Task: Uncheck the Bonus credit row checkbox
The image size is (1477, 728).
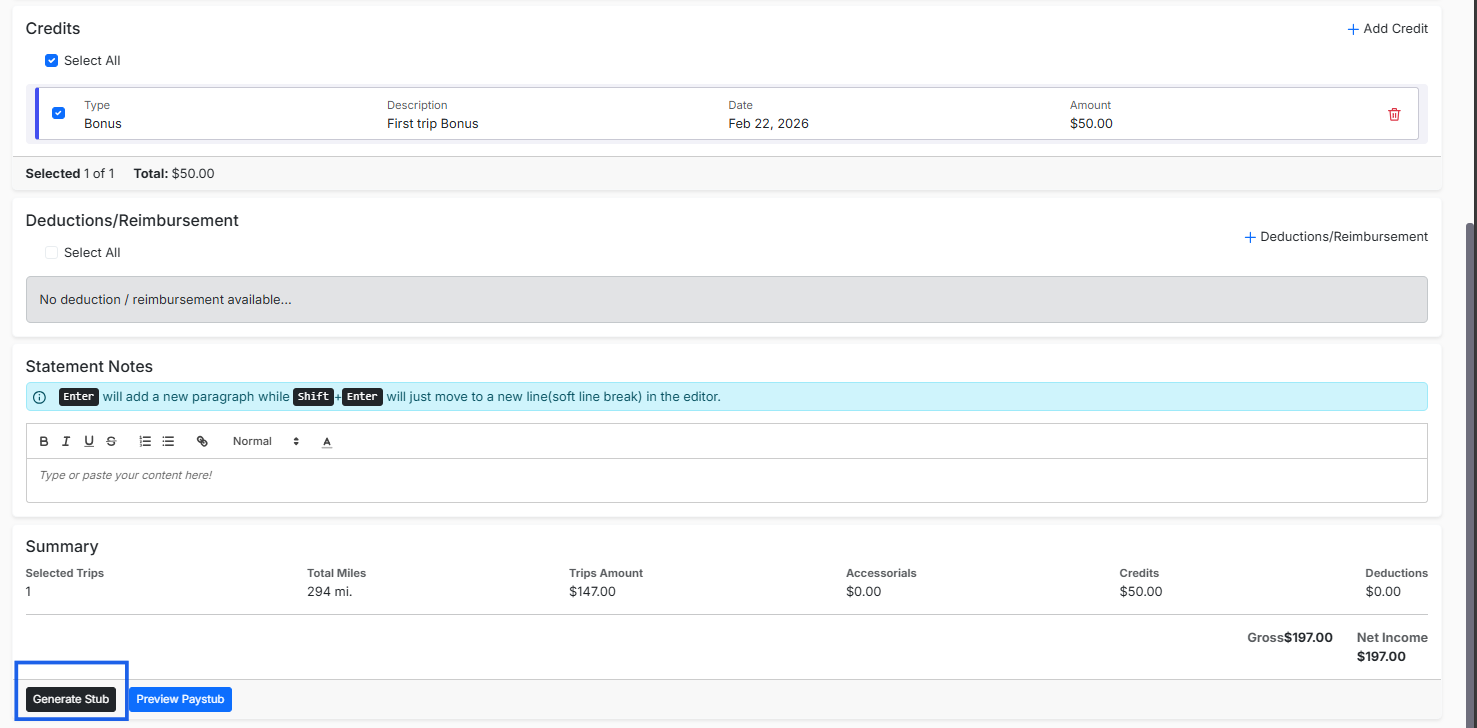Action: pyautogui.click(x=58, y=113)
